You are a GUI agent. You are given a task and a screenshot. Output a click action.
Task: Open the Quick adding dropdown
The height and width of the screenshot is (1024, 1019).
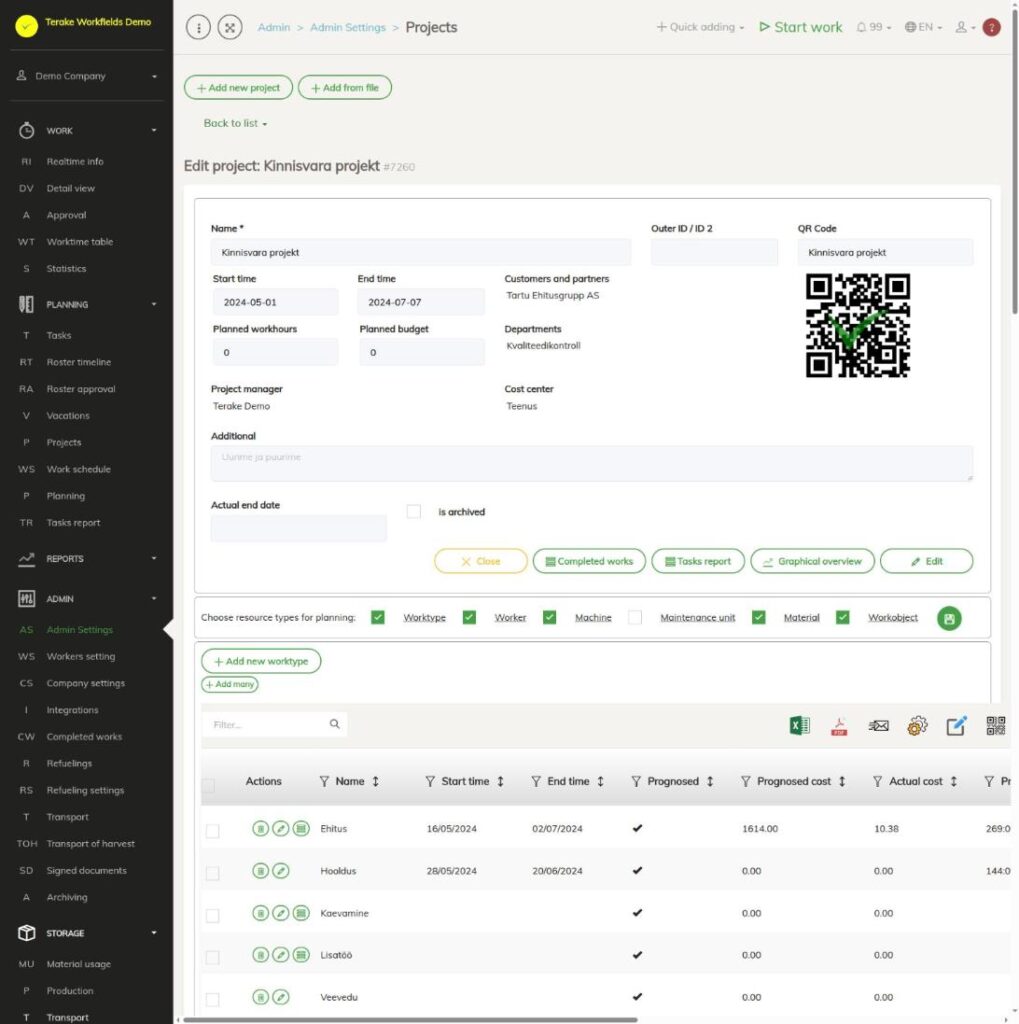coord(700,27)
